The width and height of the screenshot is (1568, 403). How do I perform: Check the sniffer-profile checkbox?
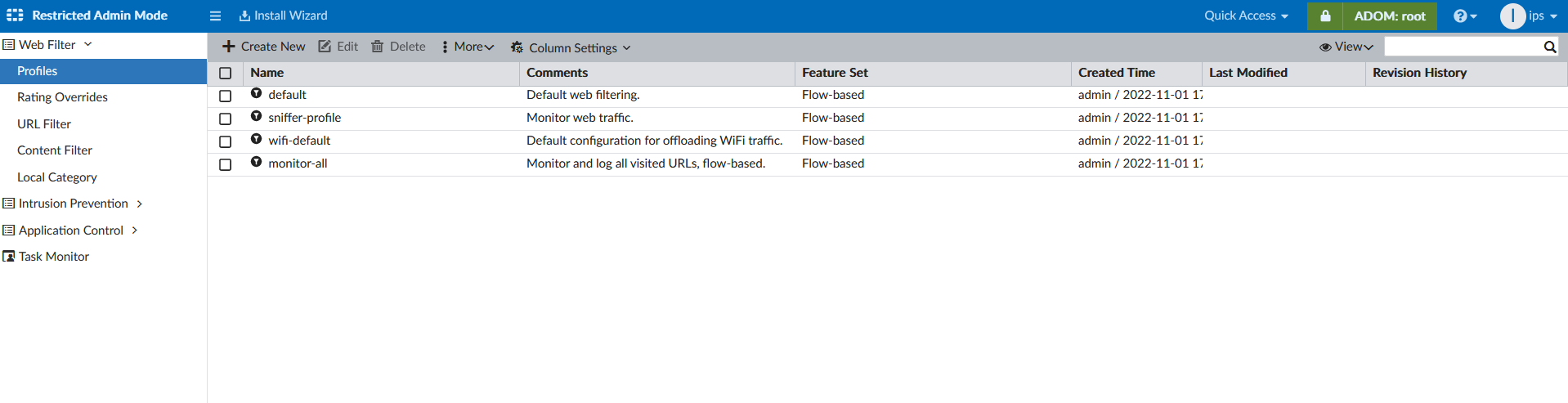click(x=226, y=119)
